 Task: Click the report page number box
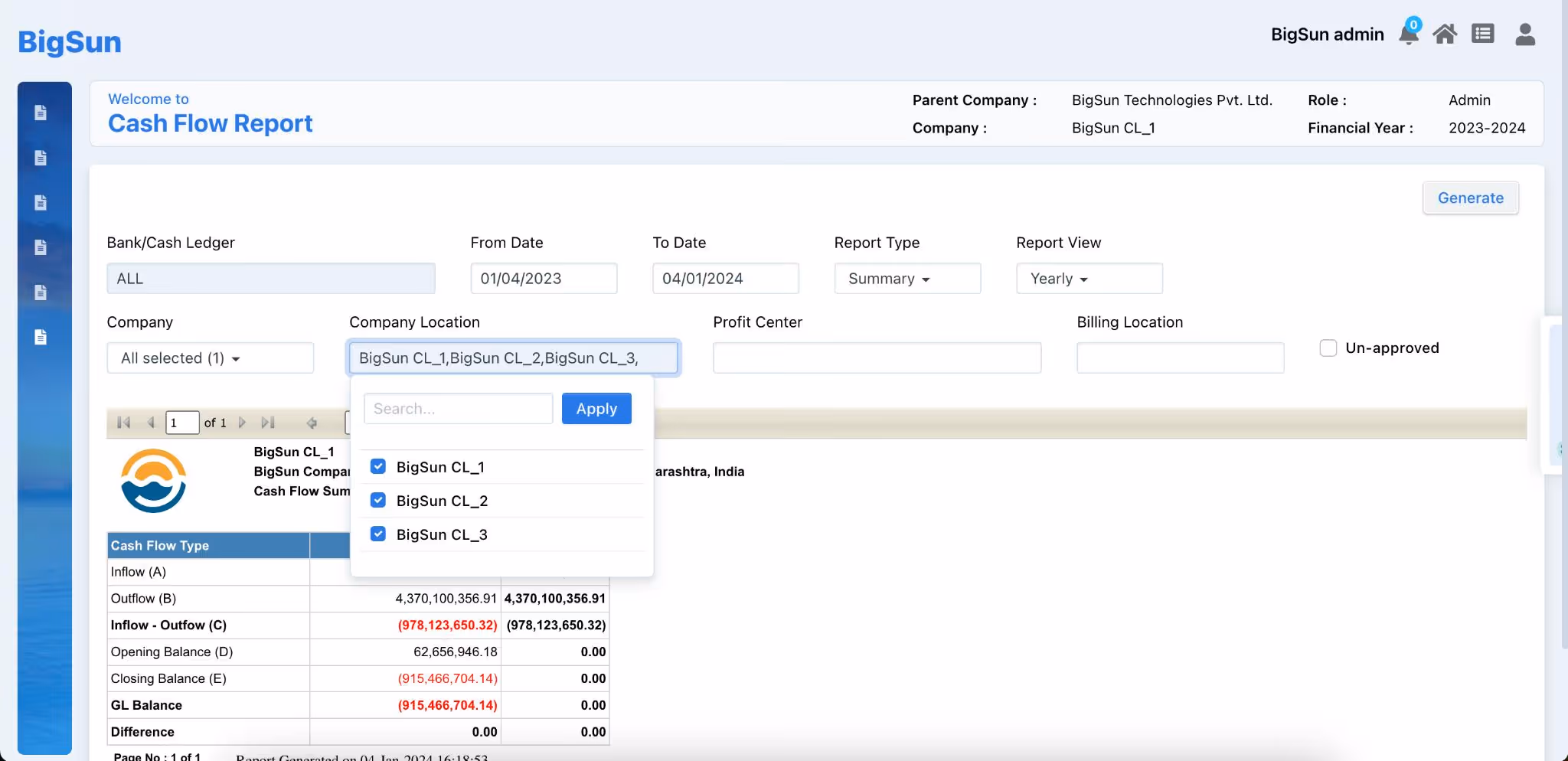(182, 423)
